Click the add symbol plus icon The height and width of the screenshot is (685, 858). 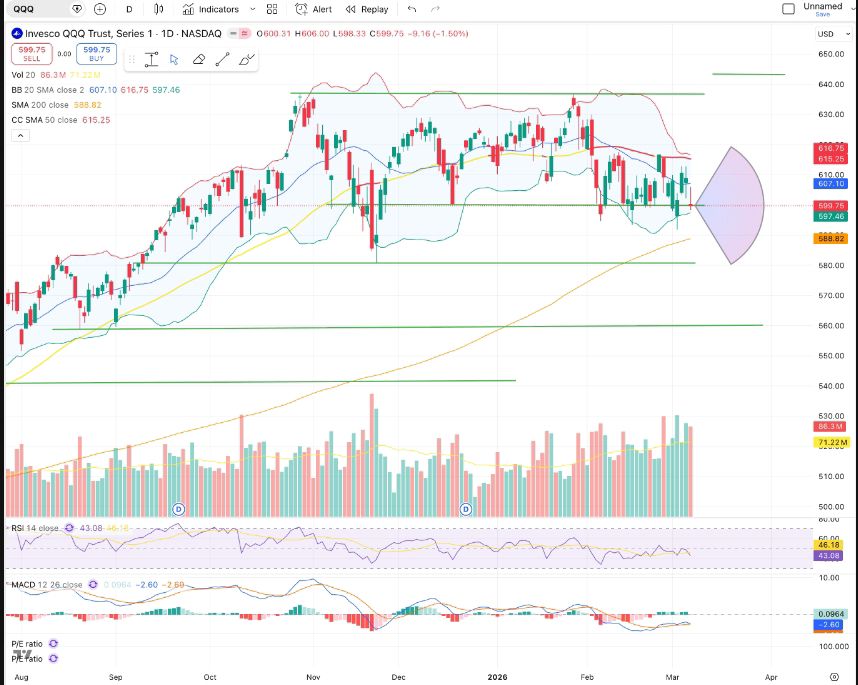click(99, 9)
